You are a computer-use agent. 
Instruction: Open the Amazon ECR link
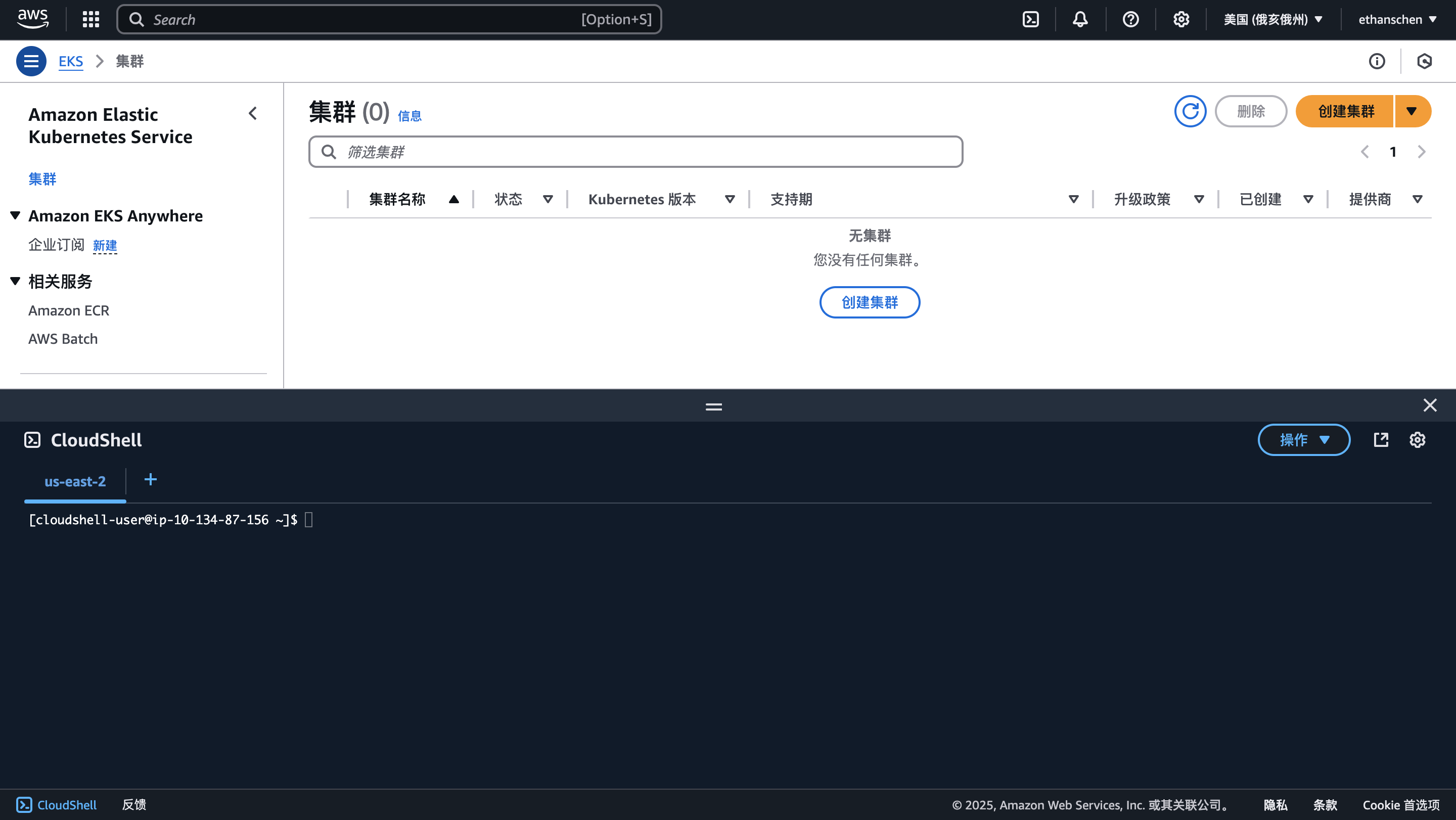click(x=69, y=310)
